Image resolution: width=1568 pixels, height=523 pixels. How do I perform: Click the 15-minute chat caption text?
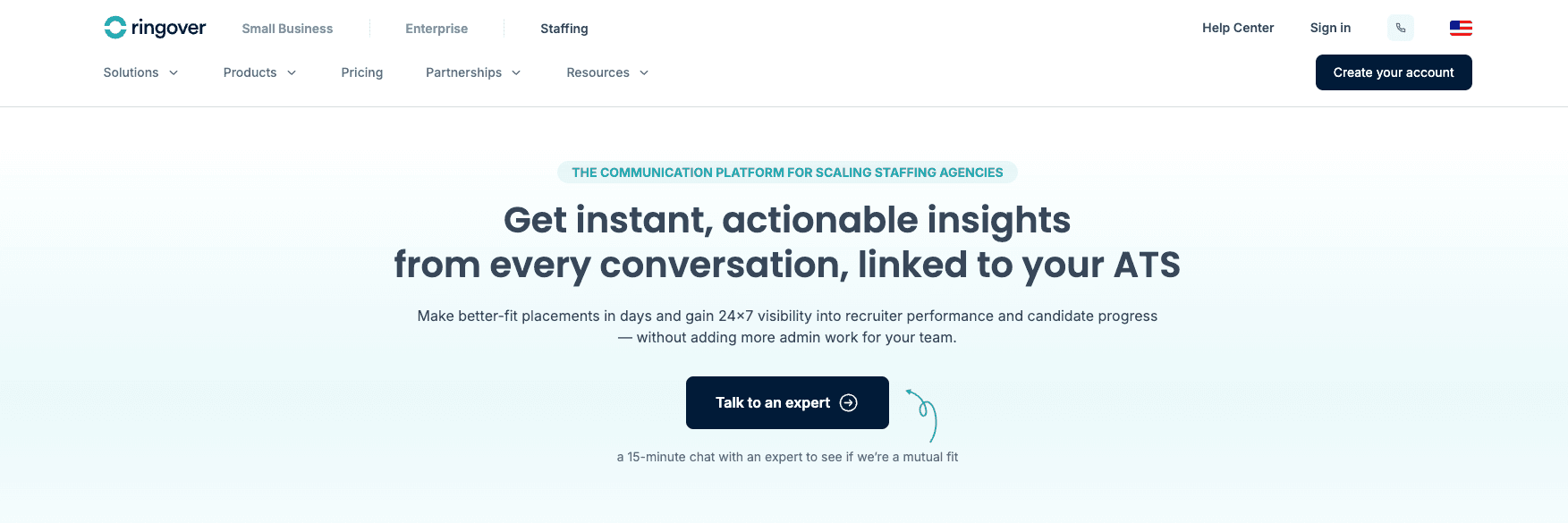point(787,457)
